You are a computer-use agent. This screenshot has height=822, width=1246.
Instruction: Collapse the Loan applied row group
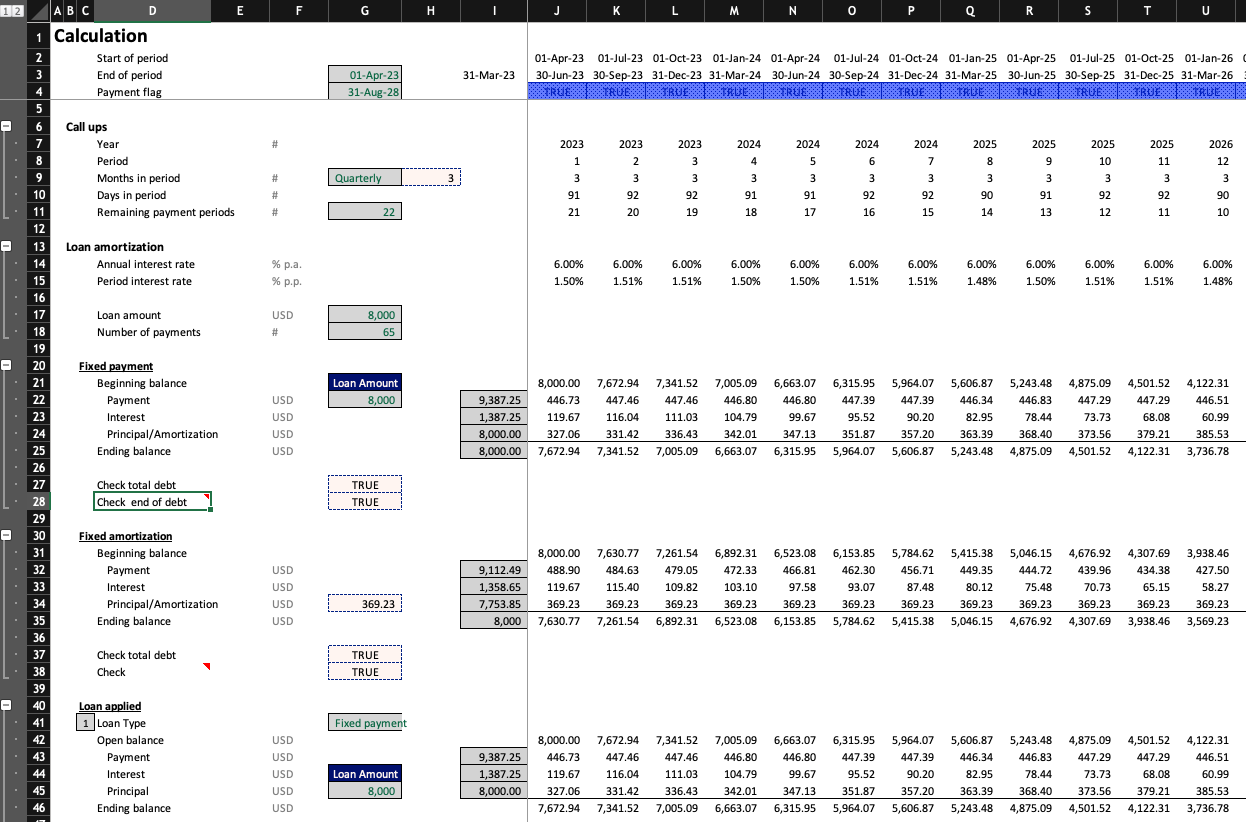click(x=7, y=706)
